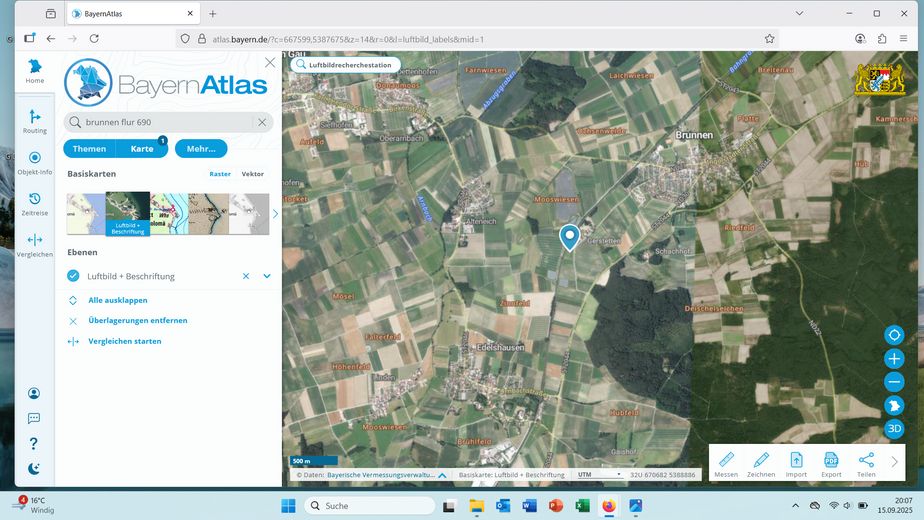This screenshot has width=924, height=520.
Task: Open the UTM coordinate system dropdown
Action: click(600, 474)
